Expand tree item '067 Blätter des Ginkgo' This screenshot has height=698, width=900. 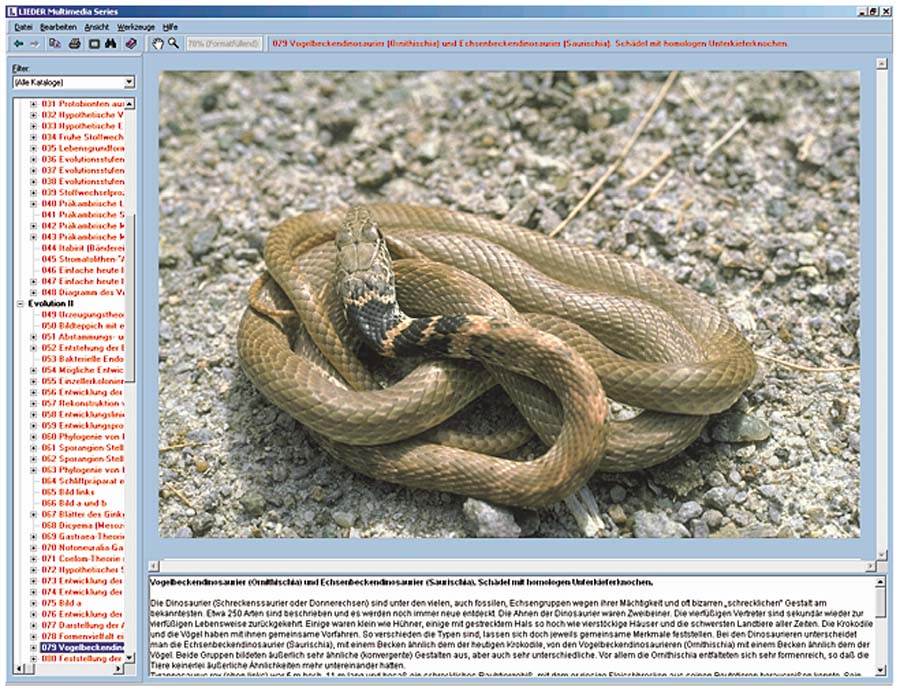point(33,514)
